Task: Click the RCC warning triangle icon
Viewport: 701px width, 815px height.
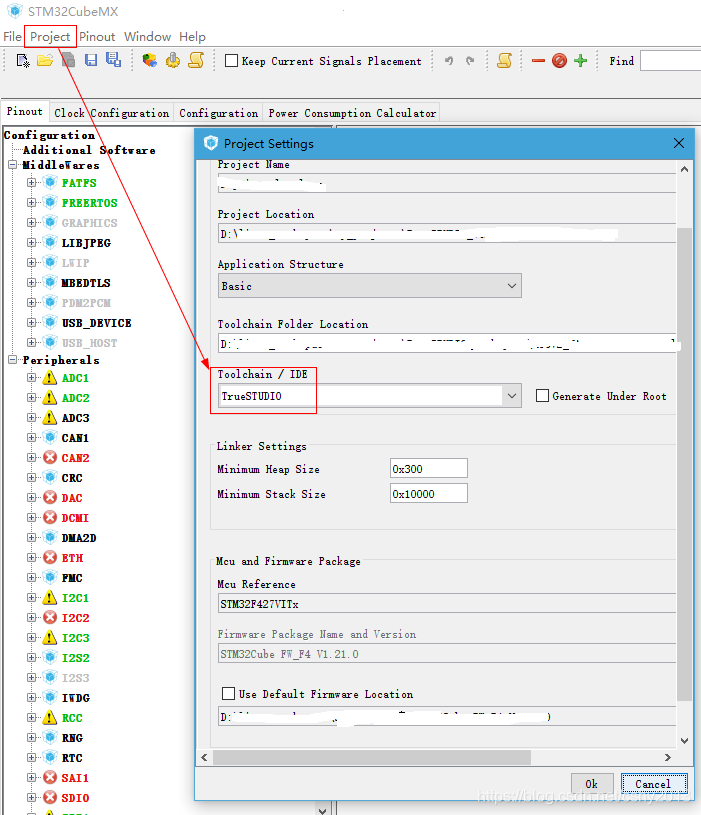Action: tap(50, 718)
